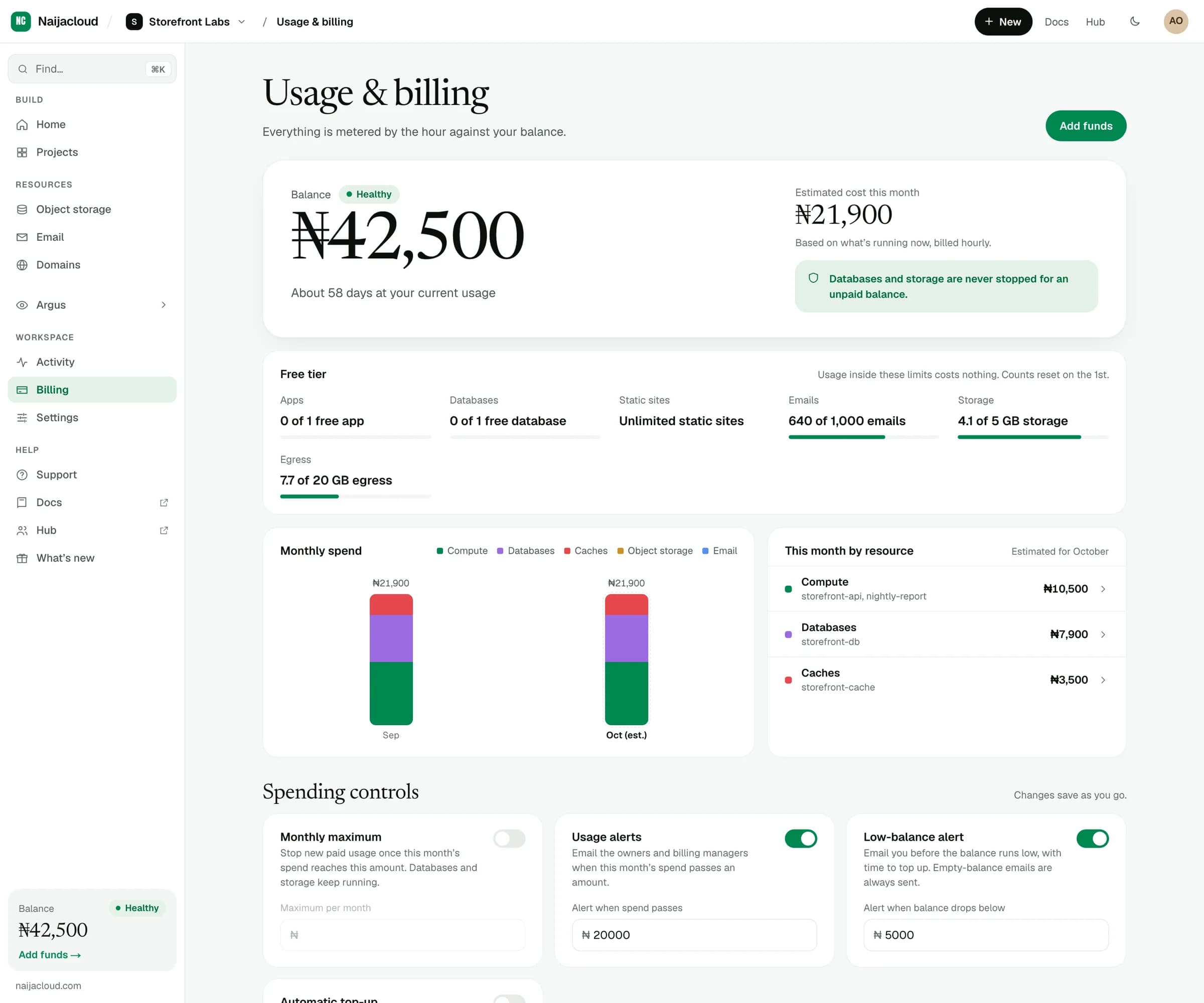Expand the Databases ₦7,900 row chevron
This screenshot has width=1204, height=1003.
1103,634
